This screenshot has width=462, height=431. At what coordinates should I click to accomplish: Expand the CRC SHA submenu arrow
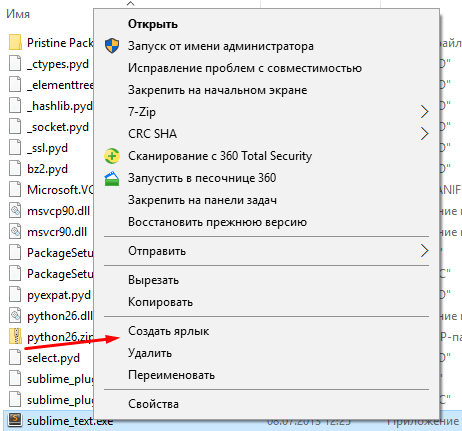(x=424, y=134)
